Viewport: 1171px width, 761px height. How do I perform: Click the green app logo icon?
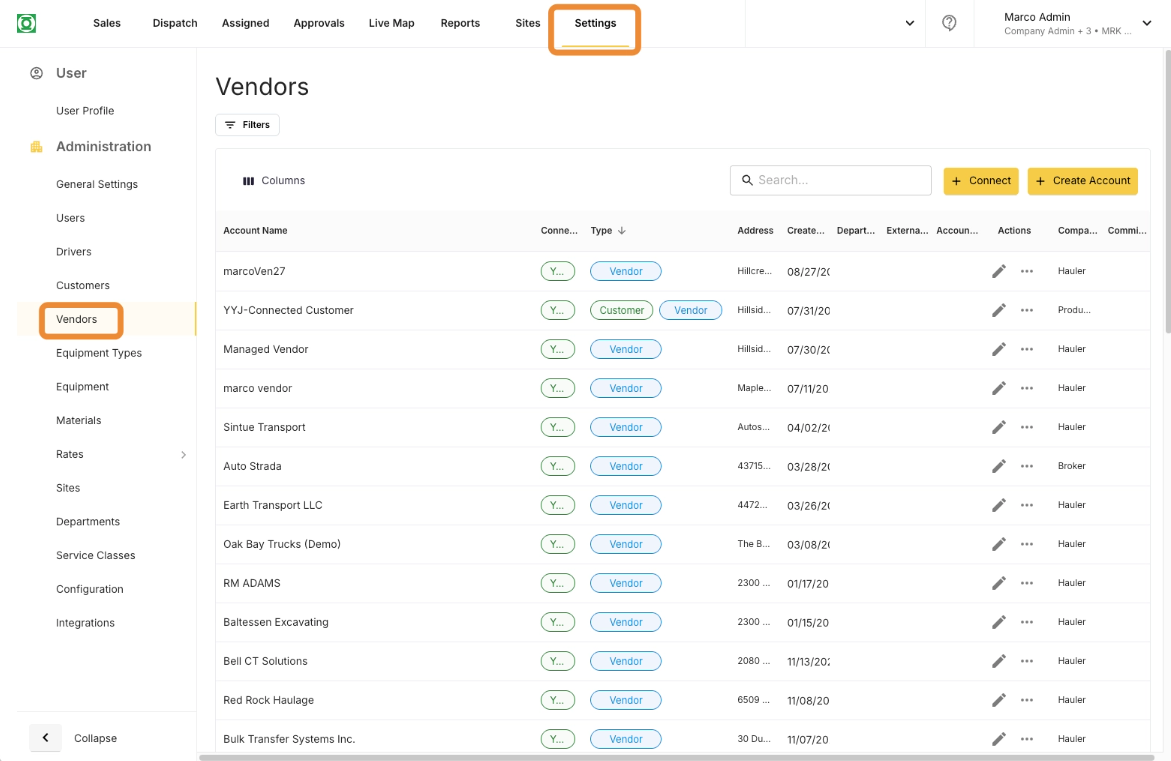pyautogui.click(x=26, y=23)
